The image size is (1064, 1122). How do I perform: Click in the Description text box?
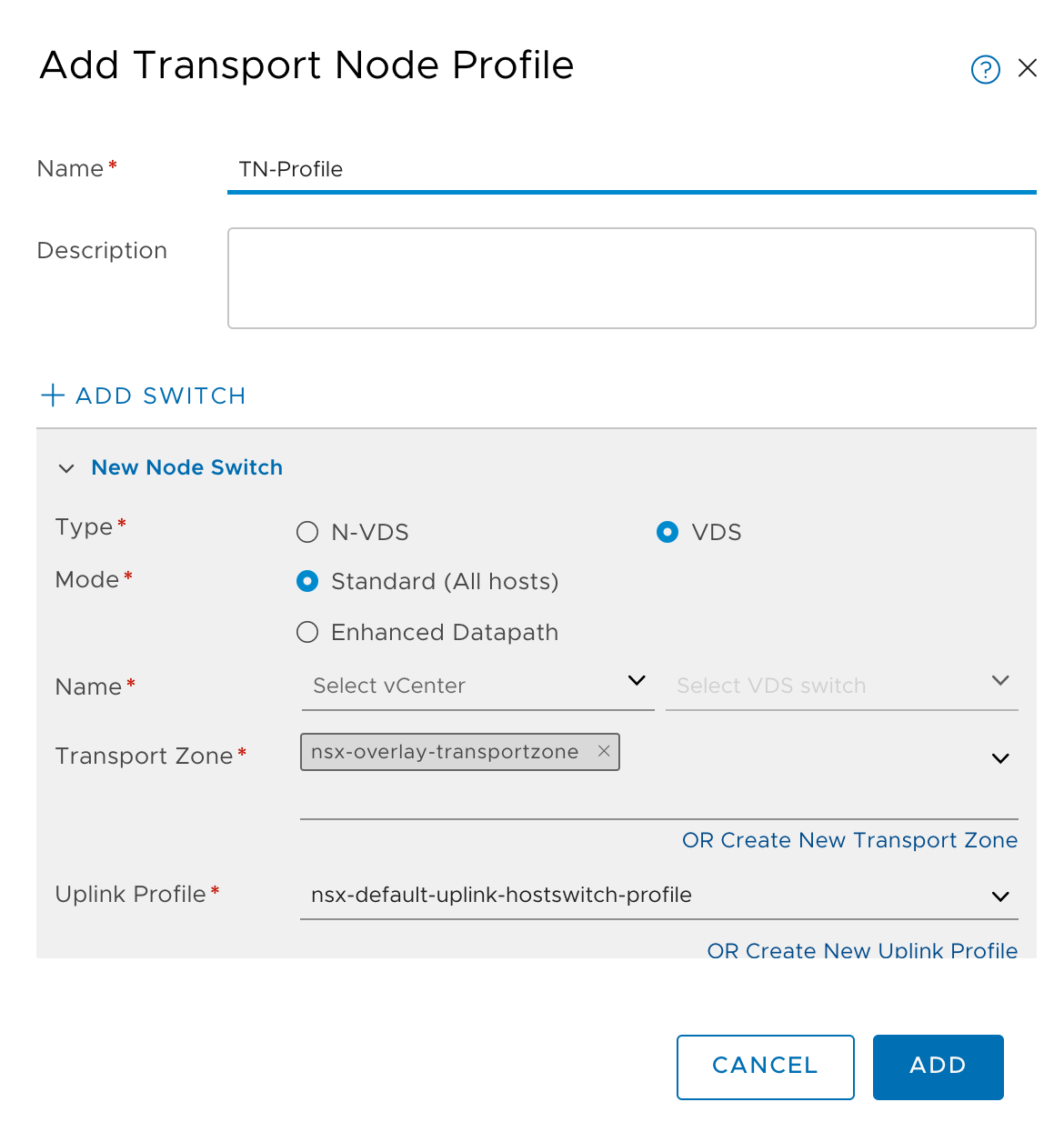(632, 277)
